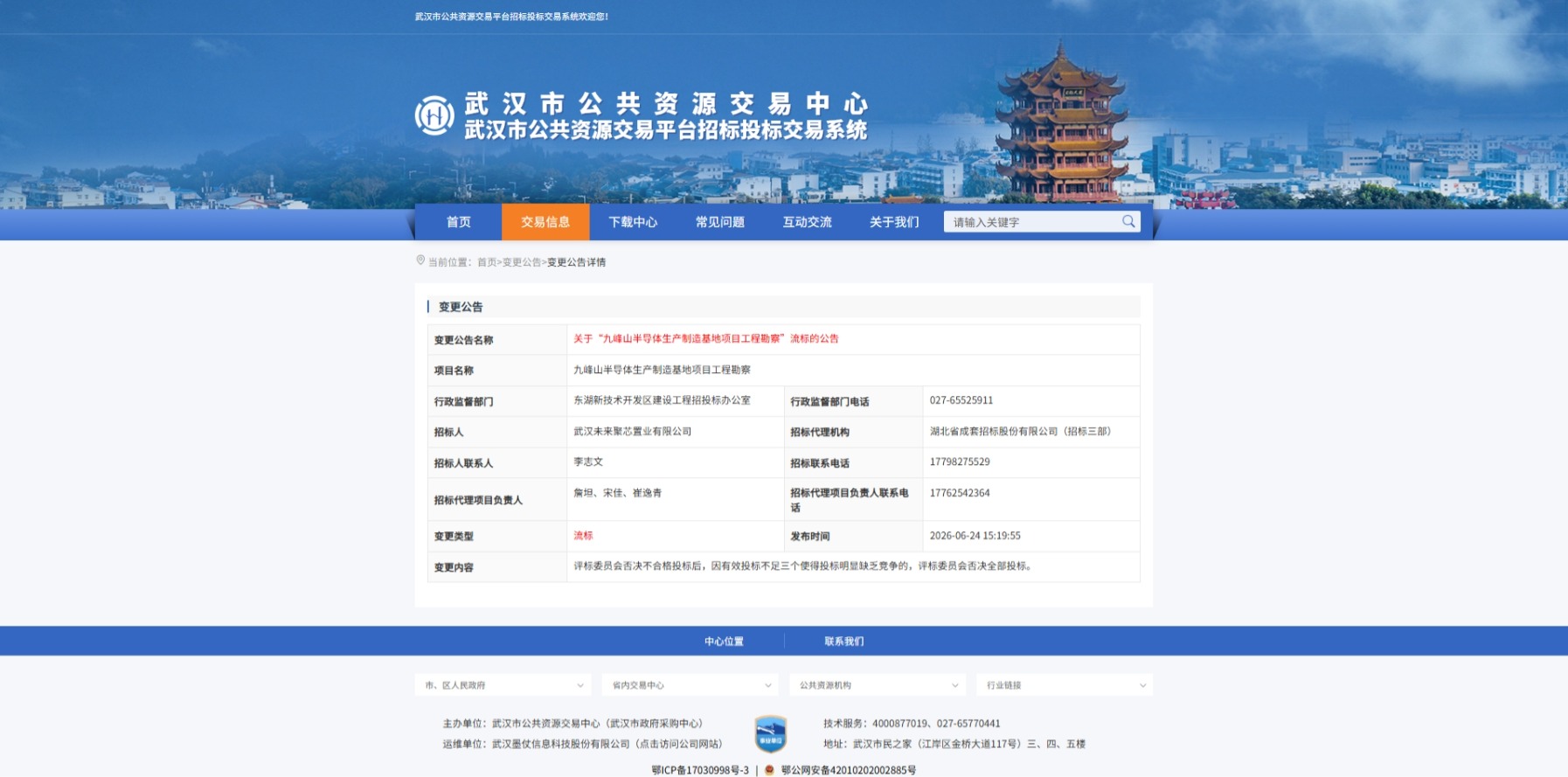Image resolution: width=1568 pixels, height=777 pixels.
Task: Click the Wuhan trading center logo
Action: click(434, 115)
